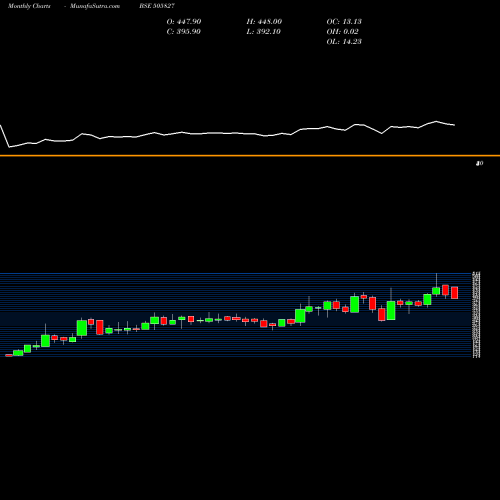Click the open value 'O: 447.90'

pyautogui.click(x=184, y=22)
